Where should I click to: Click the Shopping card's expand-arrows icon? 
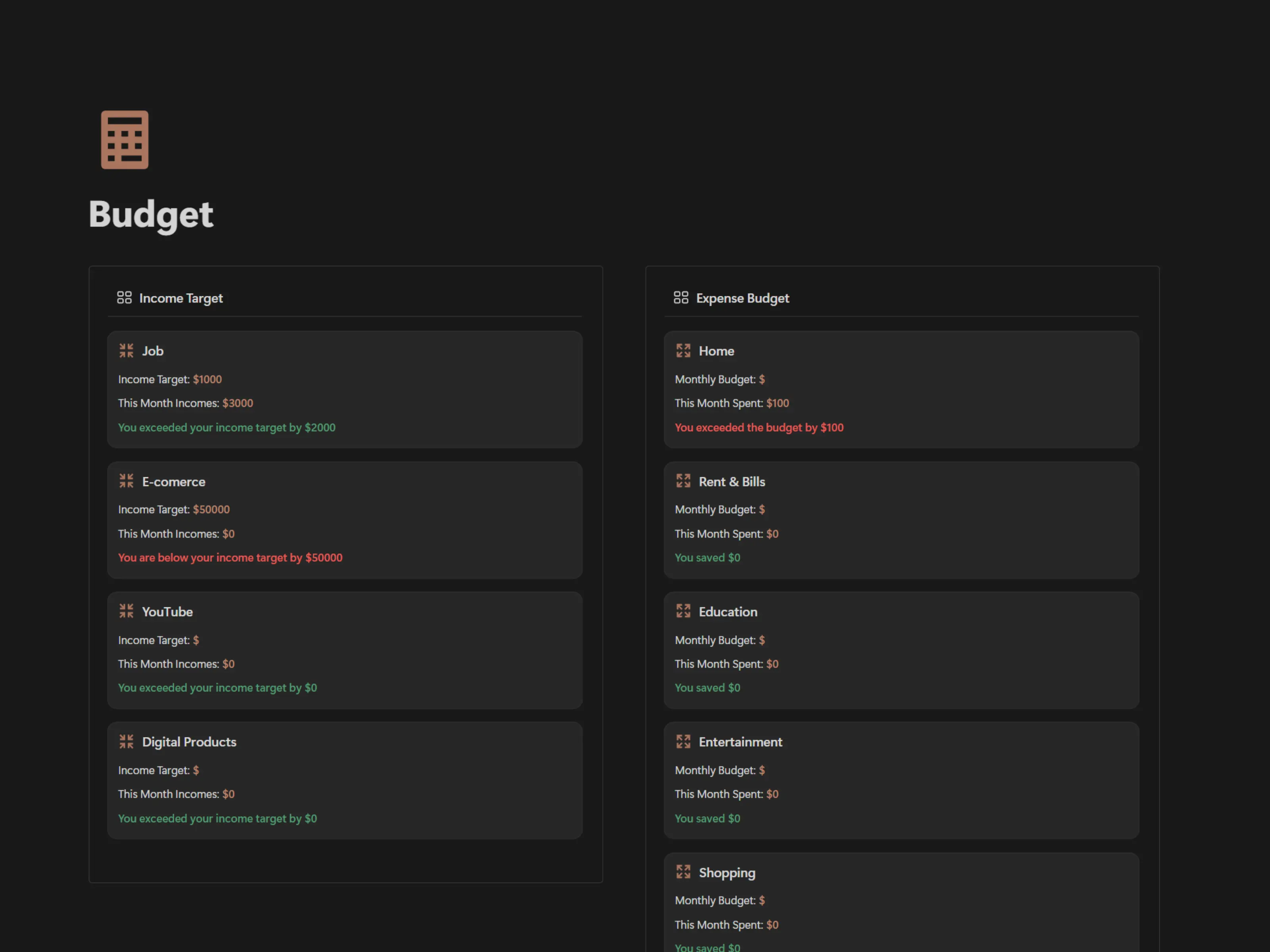[x=683, y=872]
